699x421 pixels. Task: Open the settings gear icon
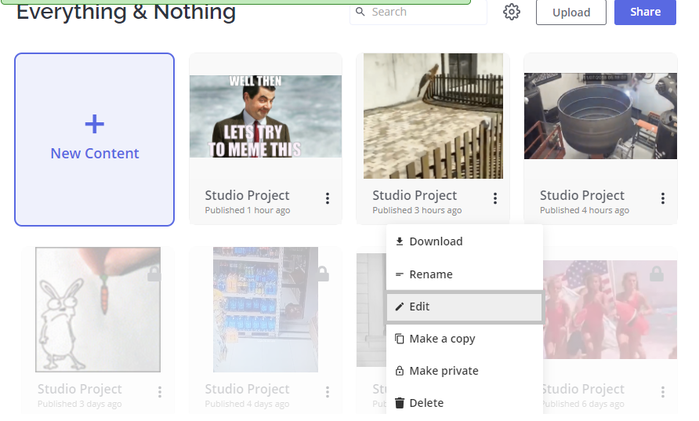[511, 12]
